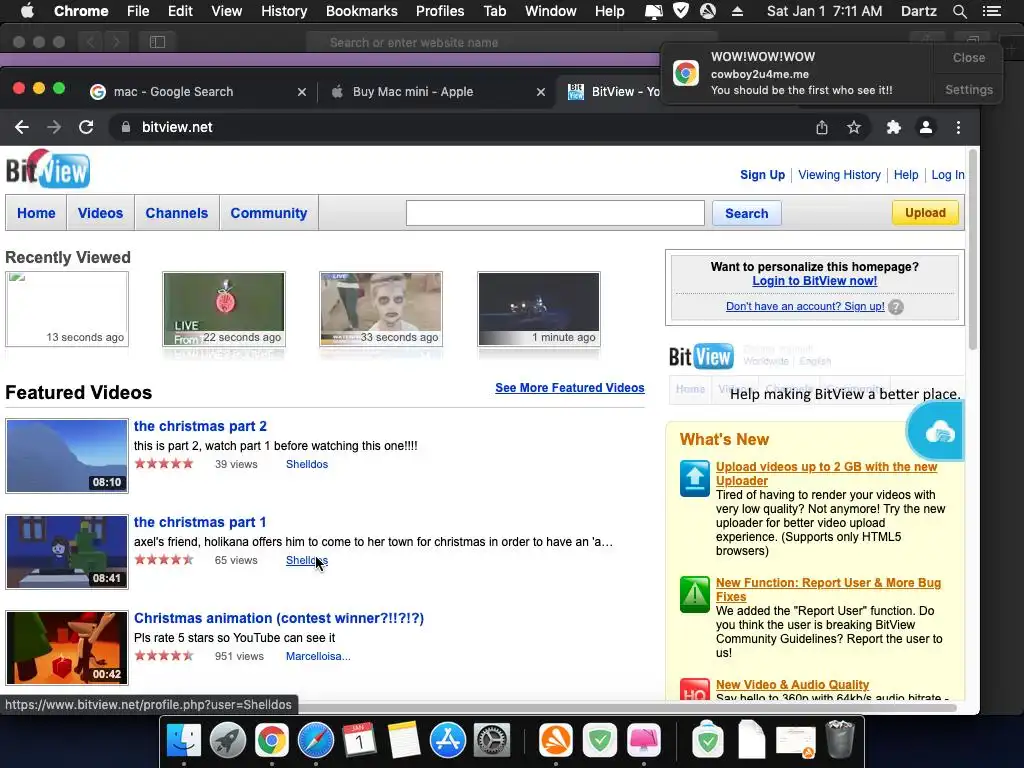
Task: Go to the Community navigation tab
Action: click(x=269, y=213)
